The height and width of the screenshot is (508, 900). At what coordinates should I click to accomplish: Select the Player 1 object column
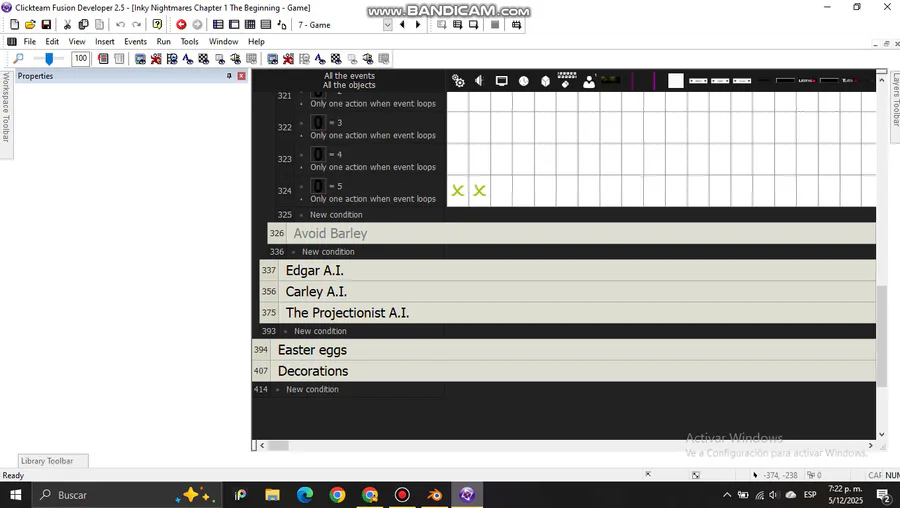coord(589,81)
